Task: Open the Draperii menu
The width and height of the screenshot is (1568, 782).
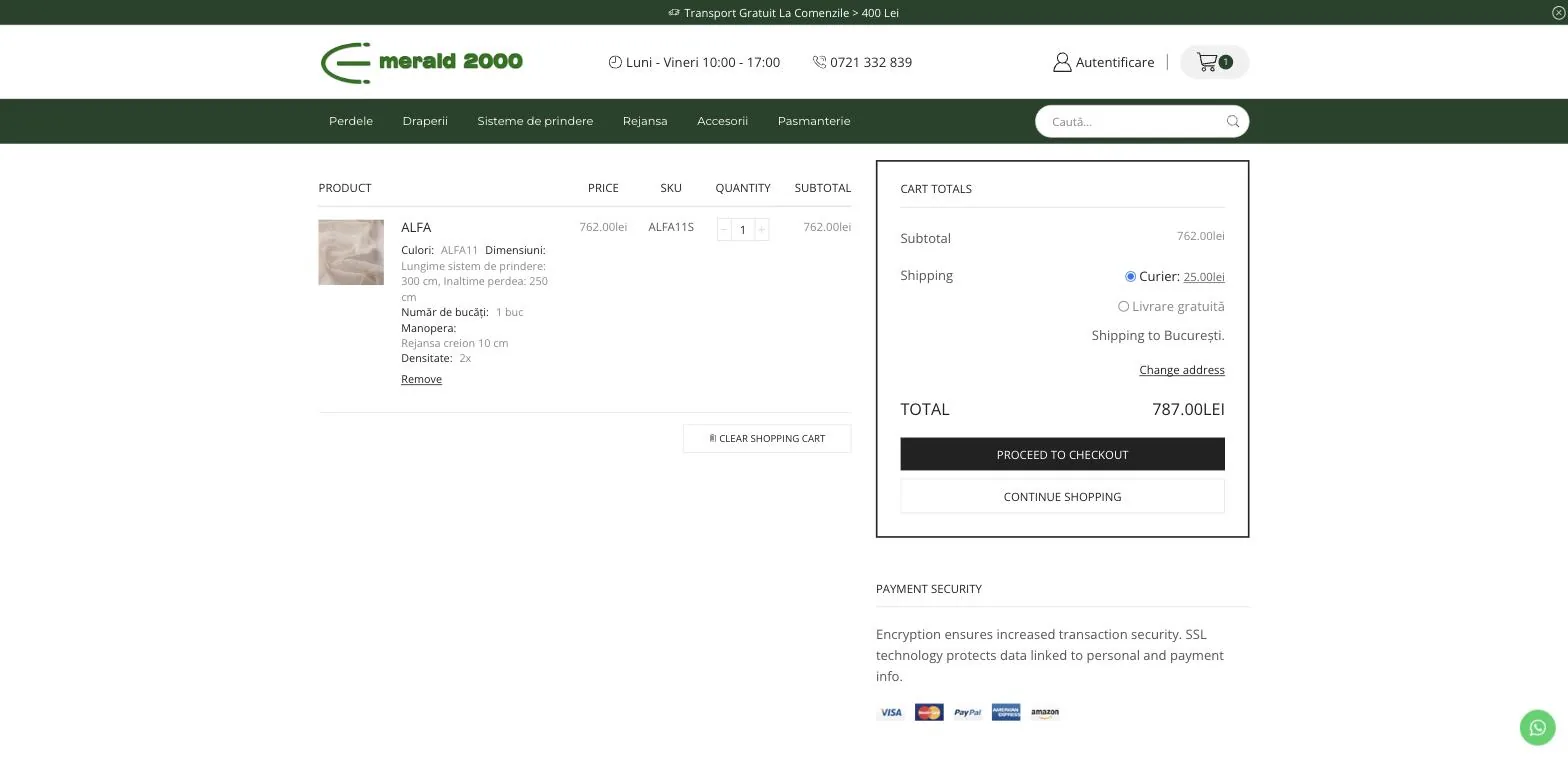Action: [425, 121]
